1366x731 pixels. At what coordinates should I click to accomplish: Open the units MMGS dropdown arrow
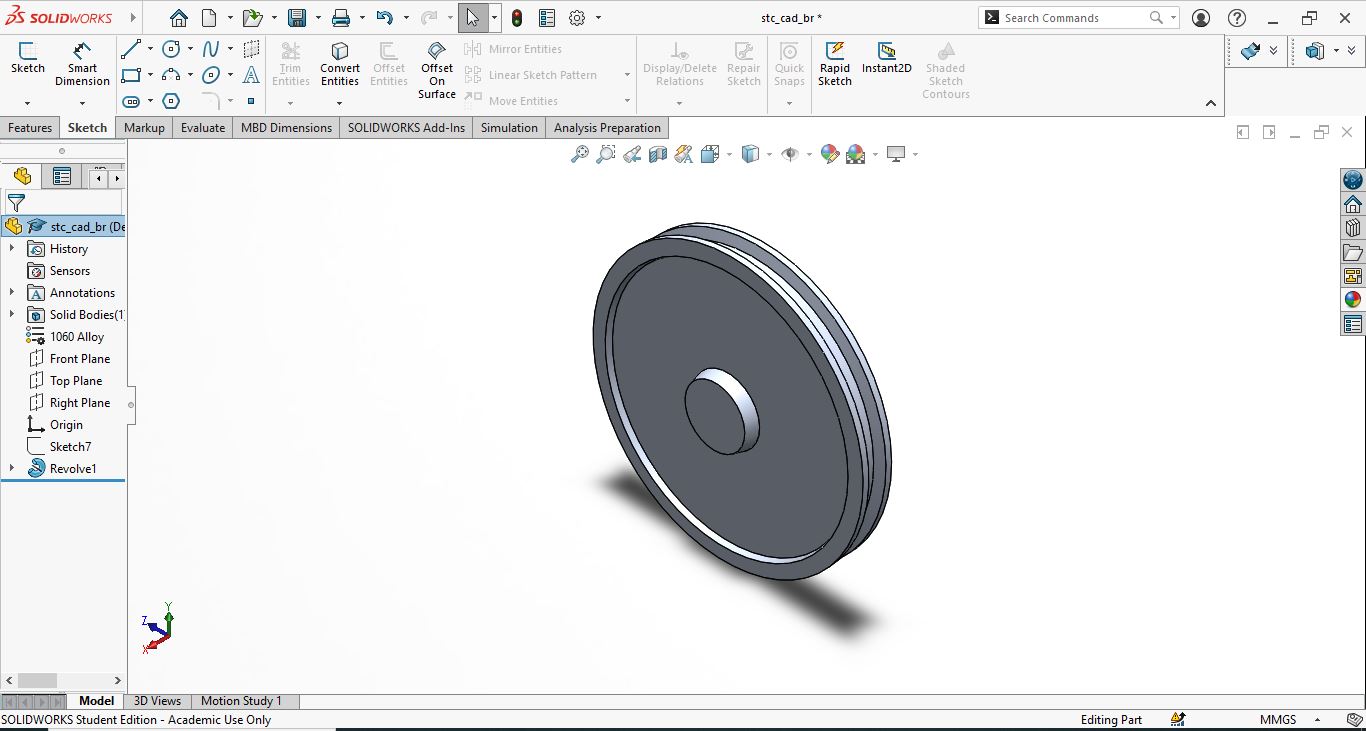(x=1317, y=720)
